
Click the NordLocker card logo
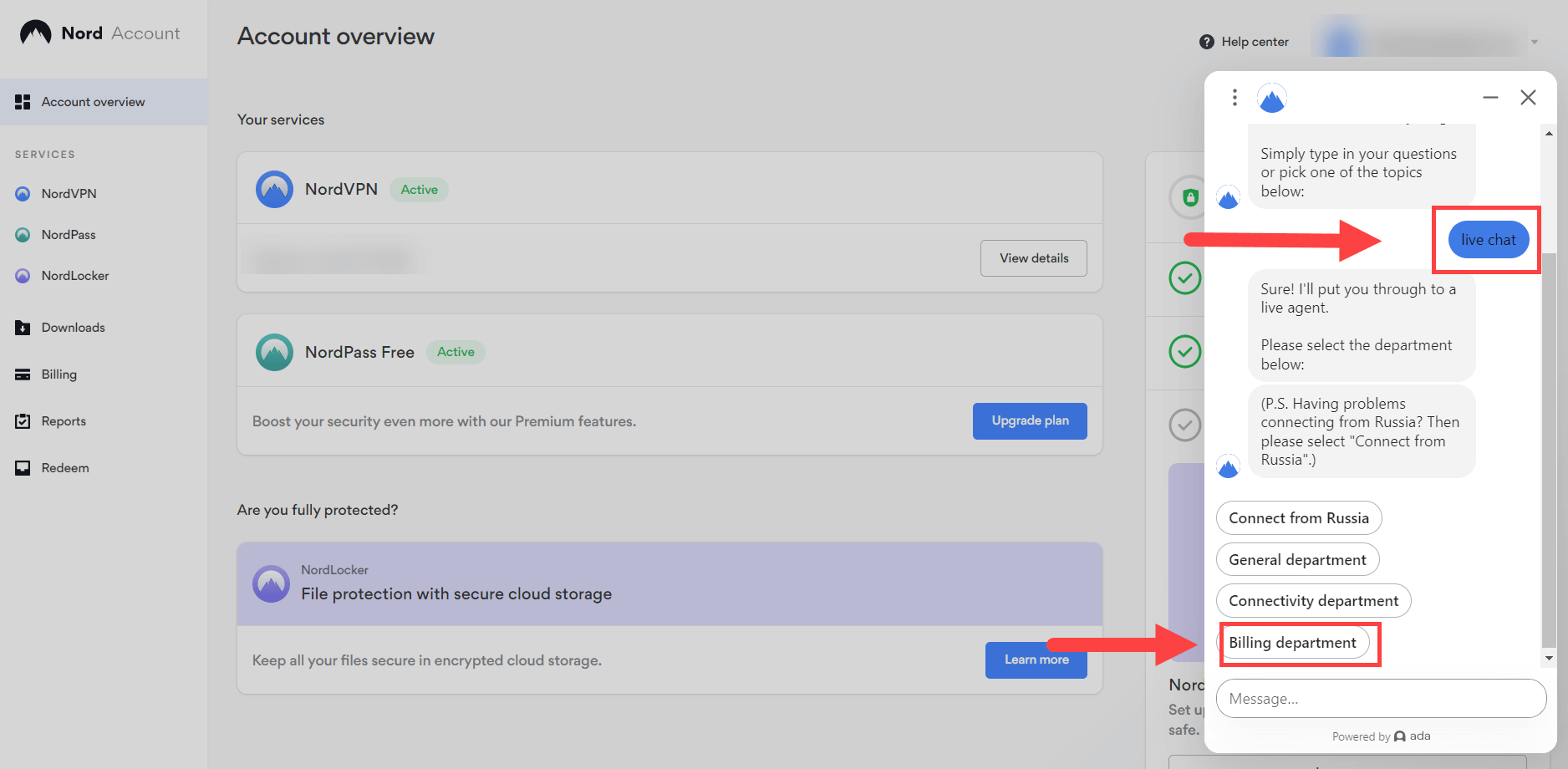[271, 584]
